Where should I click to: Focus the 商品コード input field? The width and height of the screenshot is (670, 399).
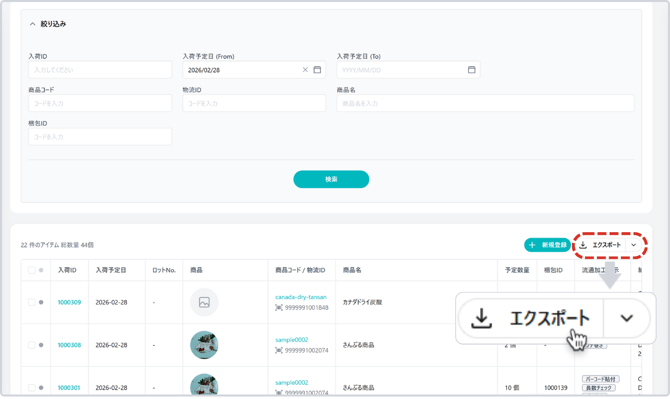click(x=100, y=103)
